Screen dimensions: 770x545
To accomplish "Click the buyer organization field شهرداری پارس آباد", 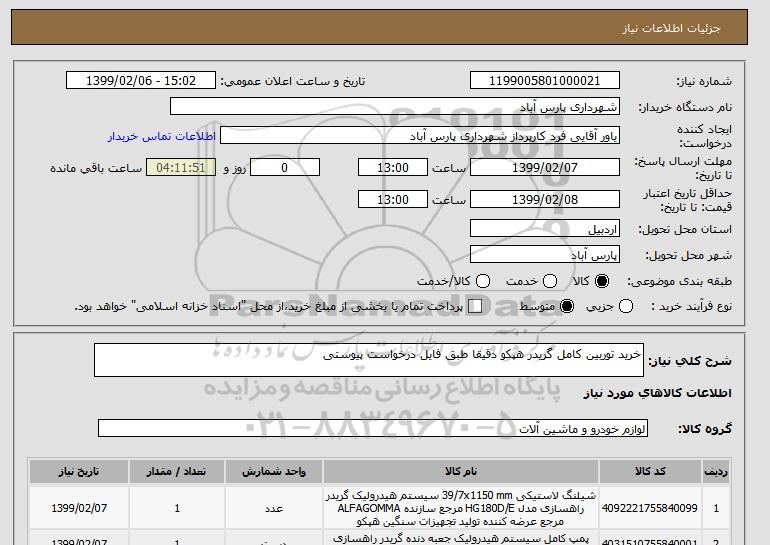I will click(395, 107).
